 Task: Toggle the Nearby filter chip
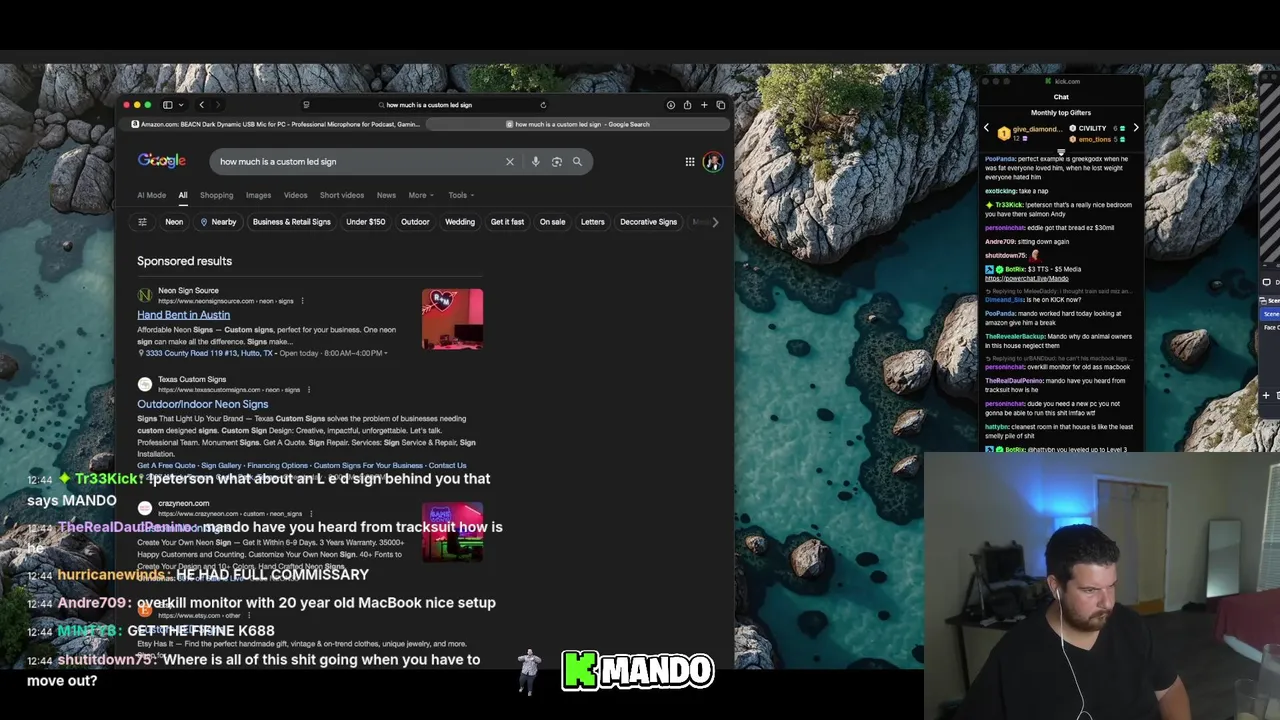coord(218,222)
